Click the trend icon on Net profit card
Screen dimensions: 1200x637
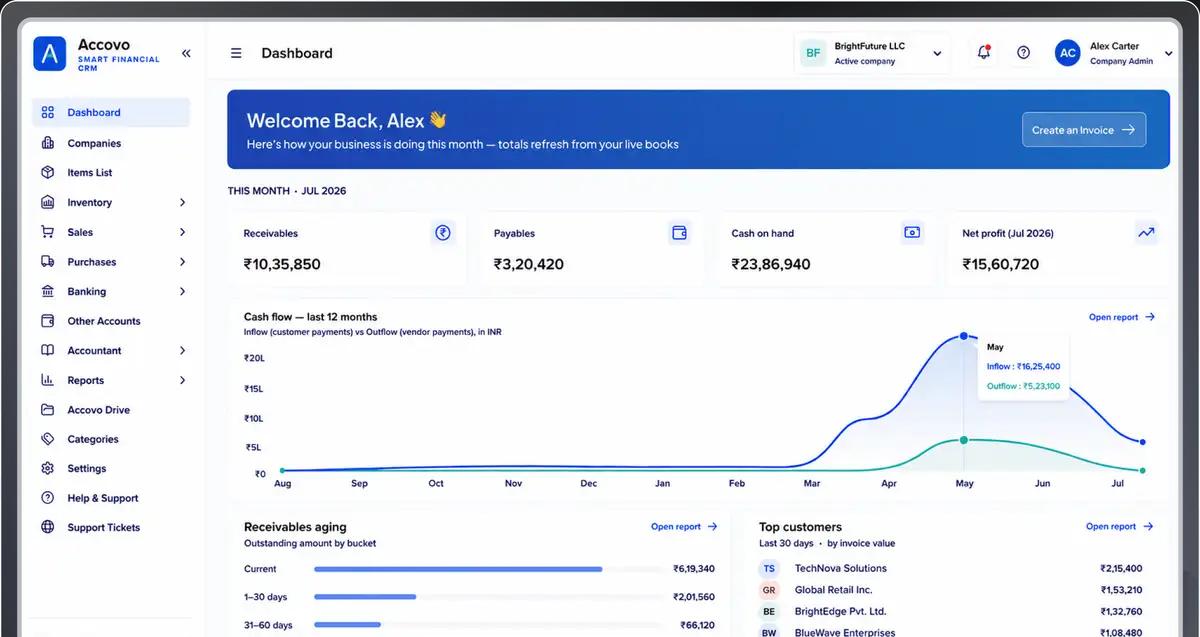tap(1146, 233)
